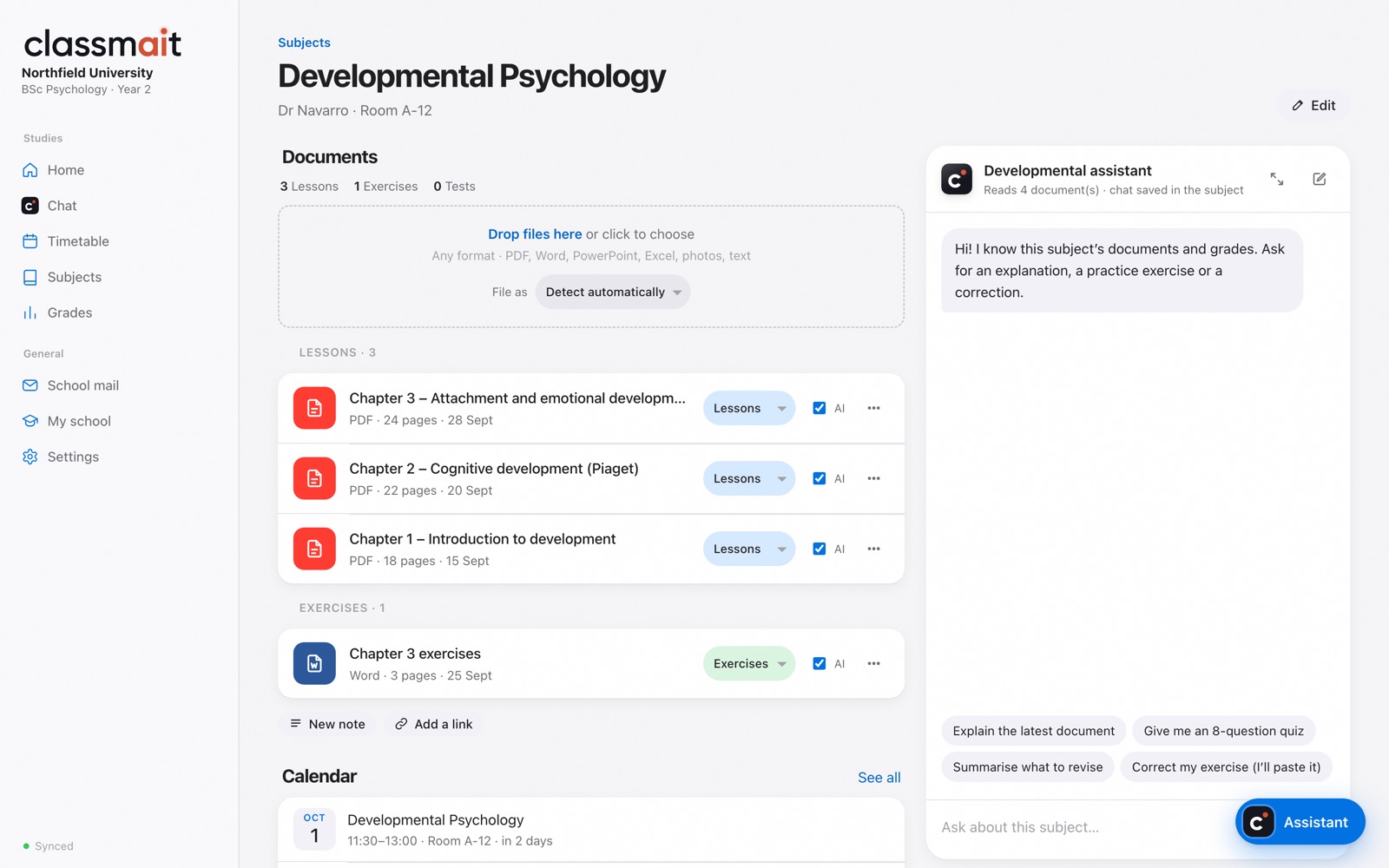Choose Give me an 8-question quiz
Image resolution: width=1389 pixels, height=868 pixels.
click(x=1223, y=731)
